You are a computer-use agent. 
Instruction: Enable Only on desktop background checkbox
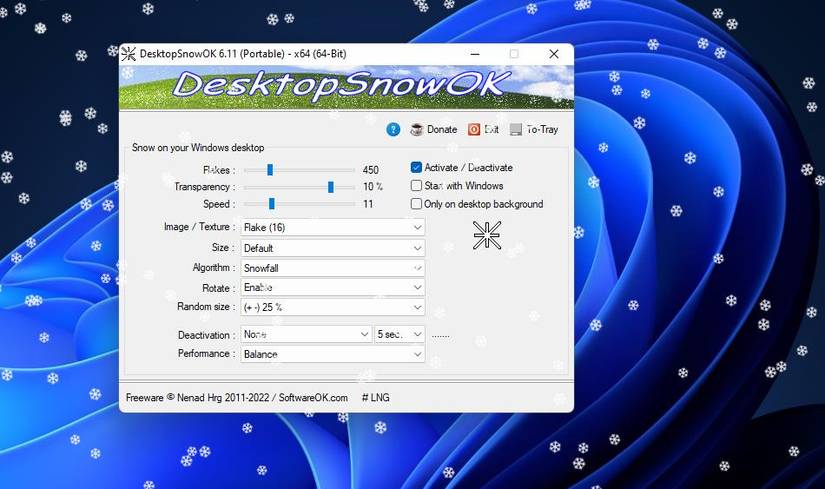(416, 204)
